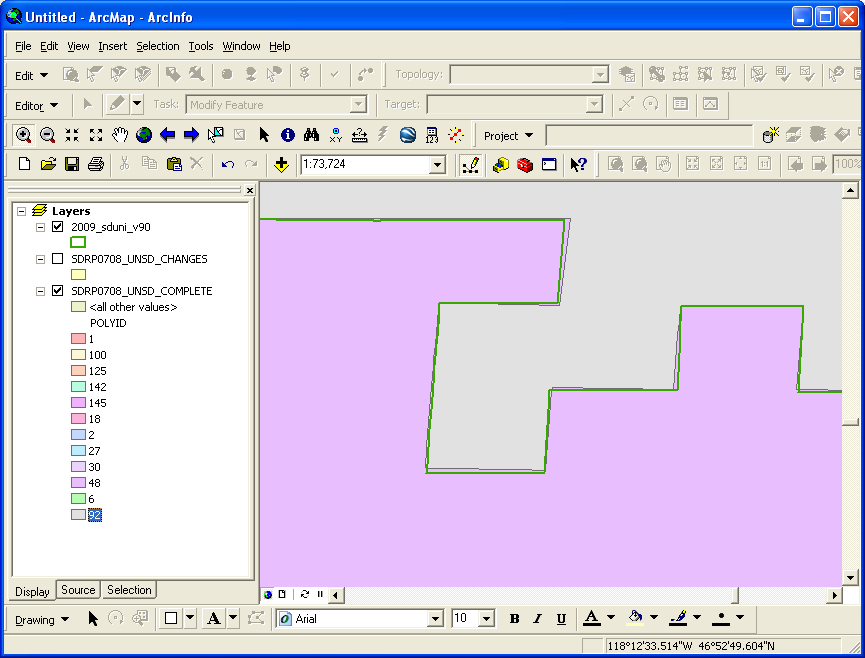Pause map drawing

point(320,595)
